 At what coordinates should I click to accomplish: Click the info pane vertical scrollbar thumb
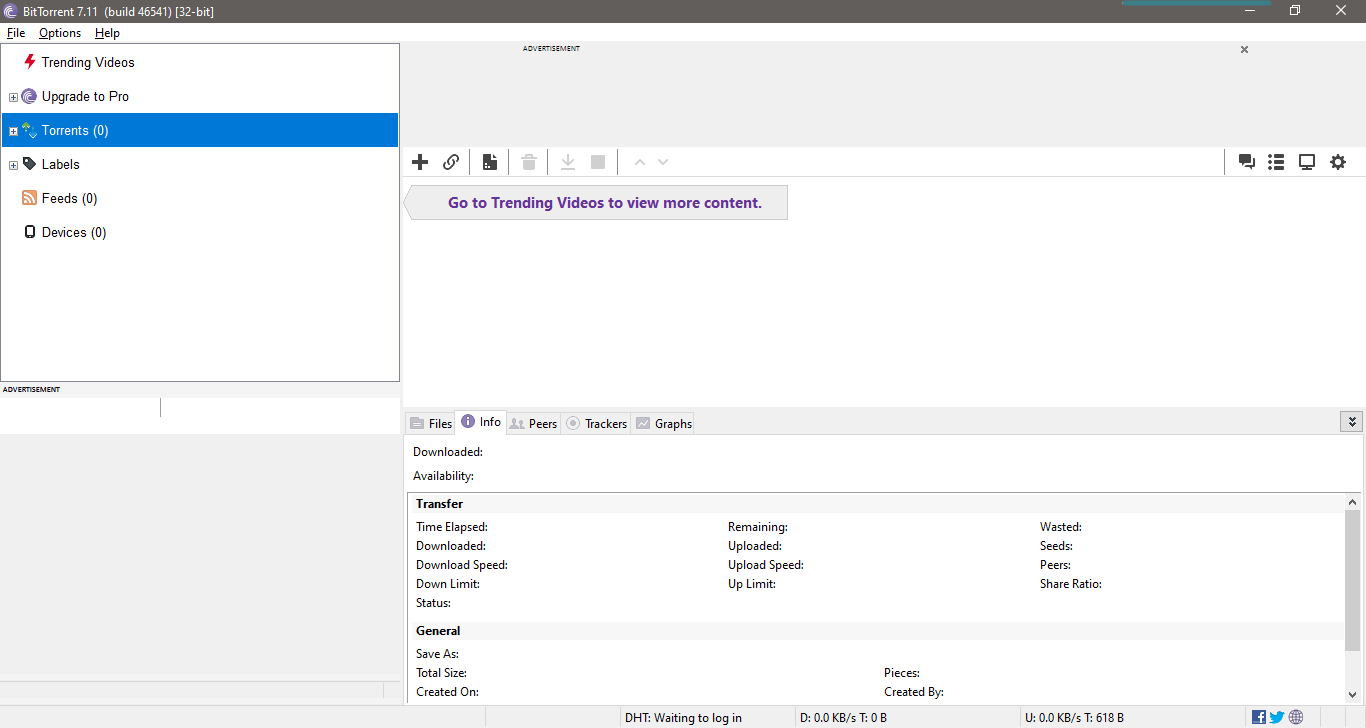click(1353, 580)
